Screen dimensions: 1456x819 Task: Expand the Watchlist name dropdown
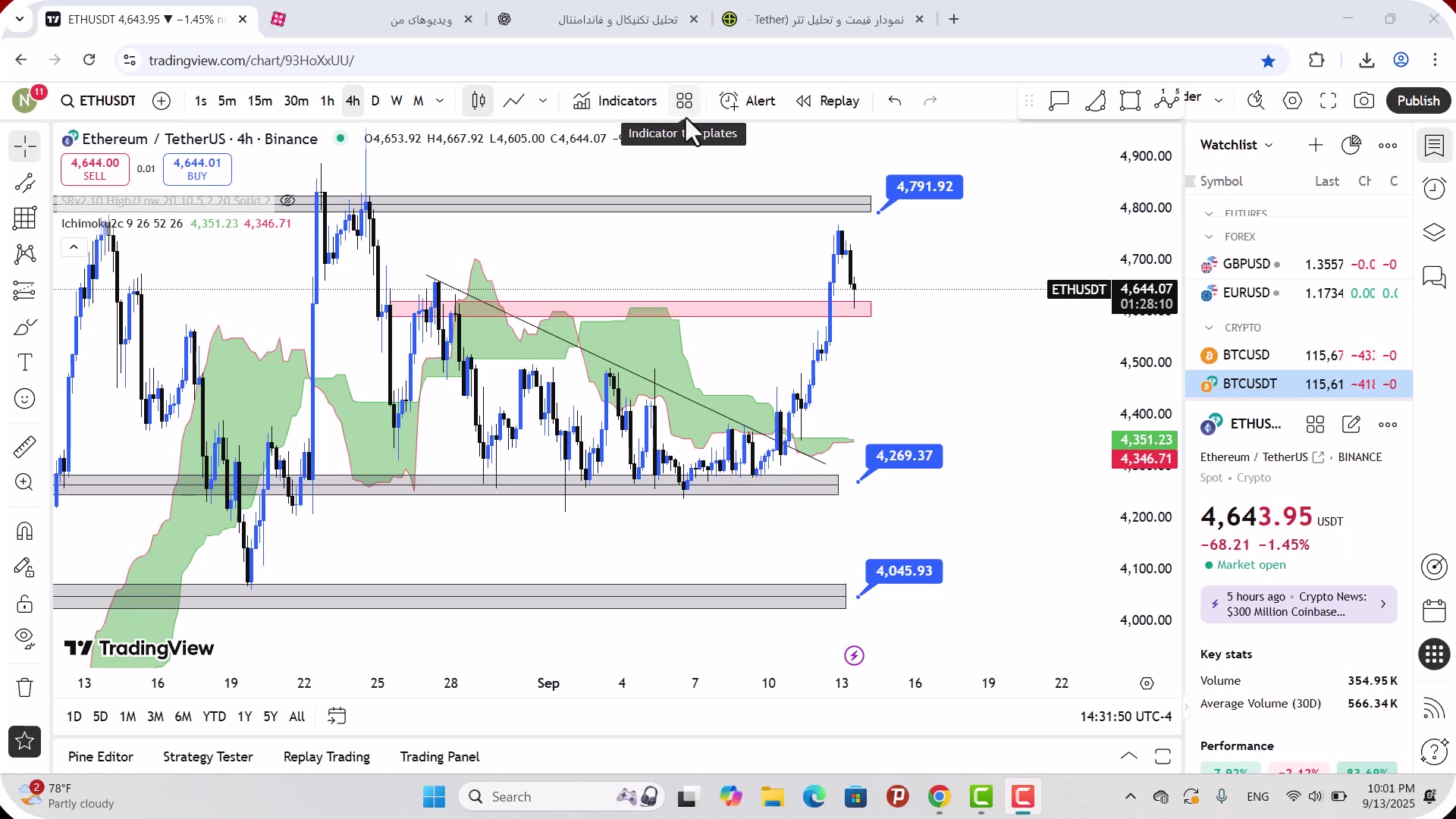(1269, 145)
